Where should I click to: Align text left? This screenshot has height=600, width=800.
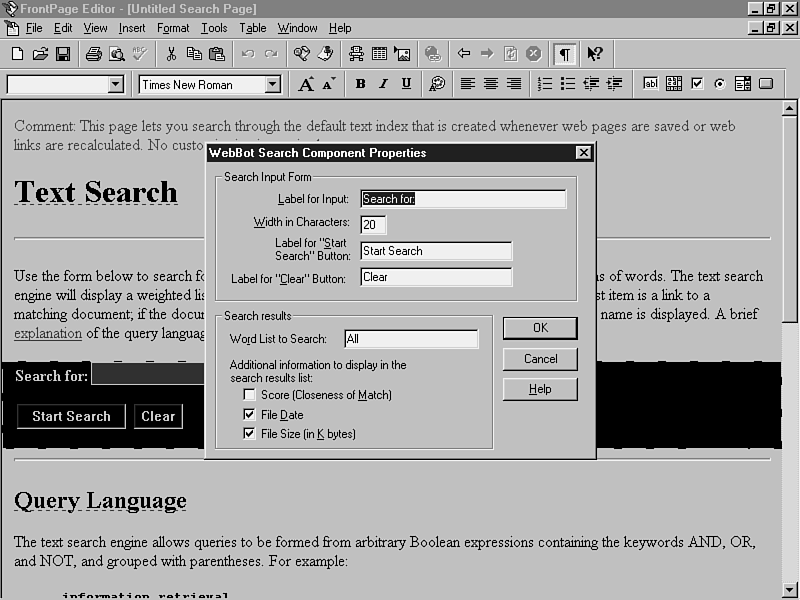click(467, 84)
